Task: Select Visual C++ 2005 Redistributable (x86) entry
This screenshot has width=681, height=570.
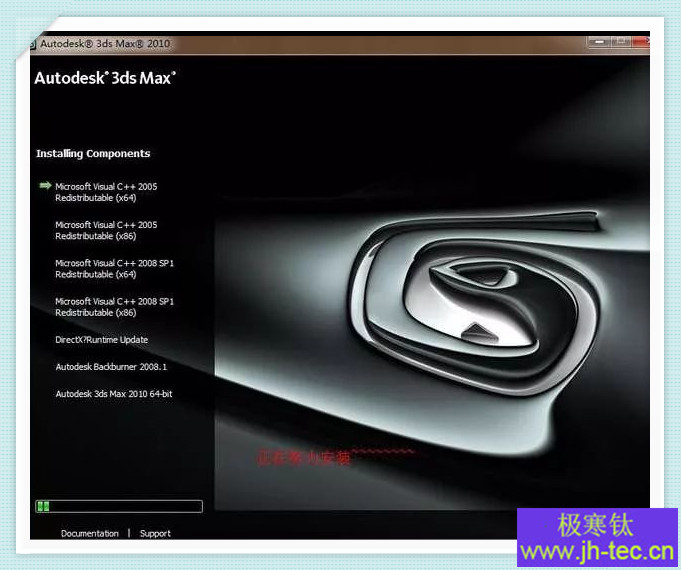Action: pyautogui.click(x=106, y=230)
